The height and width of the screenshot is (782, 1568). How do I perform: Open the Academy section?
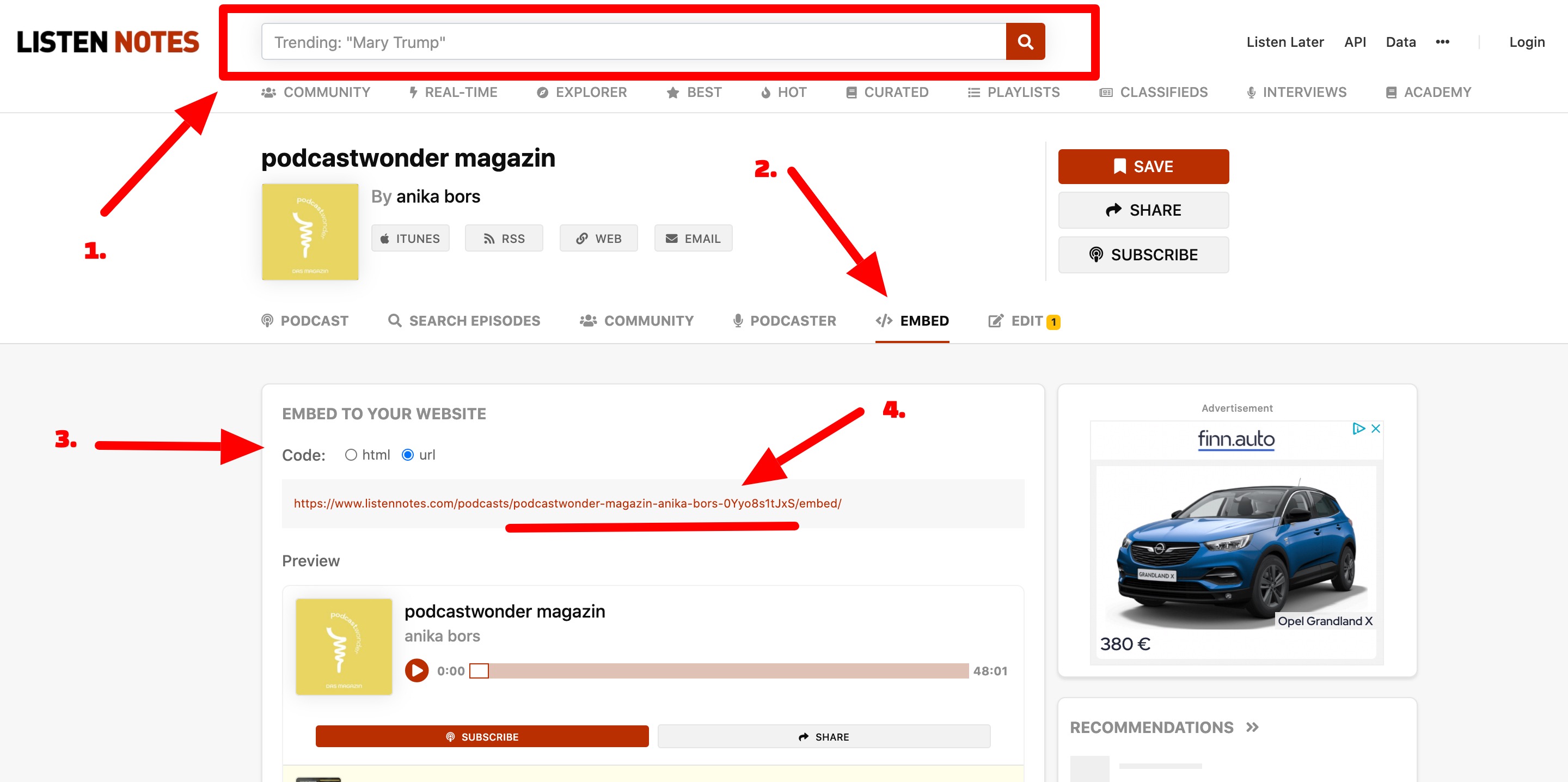click(1428, 92)
